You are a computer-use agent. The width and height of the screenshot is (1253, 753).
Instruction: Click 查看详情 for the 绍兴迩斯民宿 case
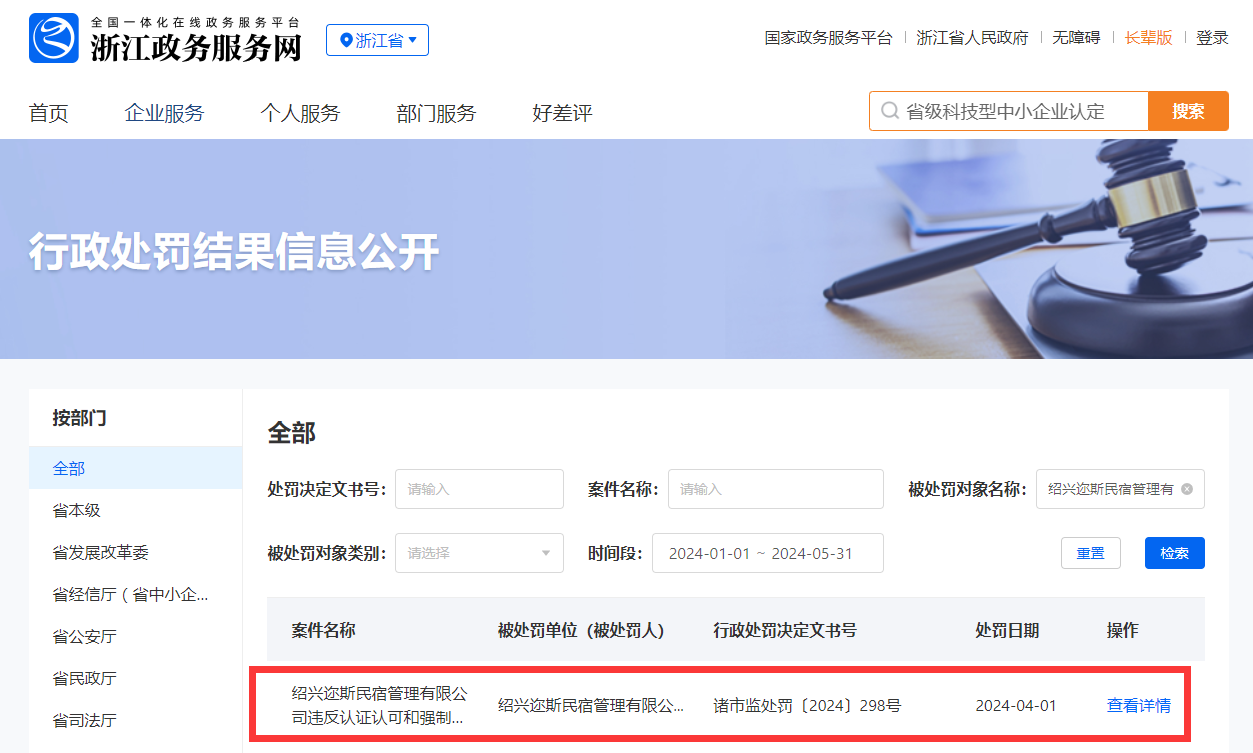[1138, 705]
